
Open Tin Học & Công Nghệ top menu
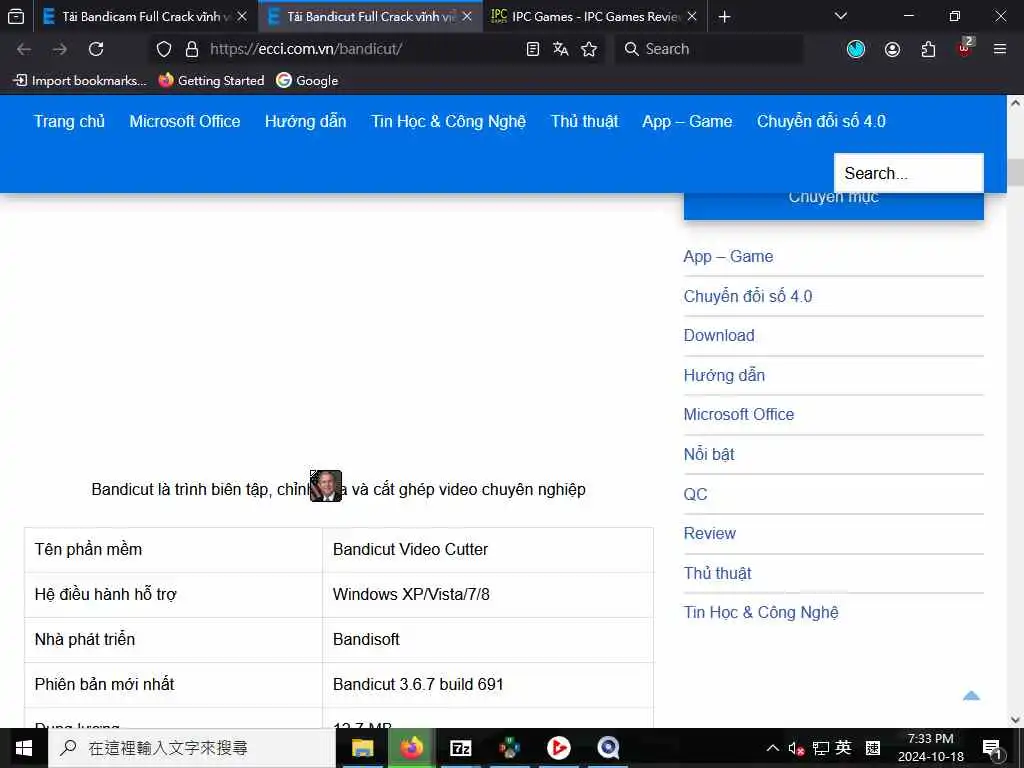coord(448,121)
